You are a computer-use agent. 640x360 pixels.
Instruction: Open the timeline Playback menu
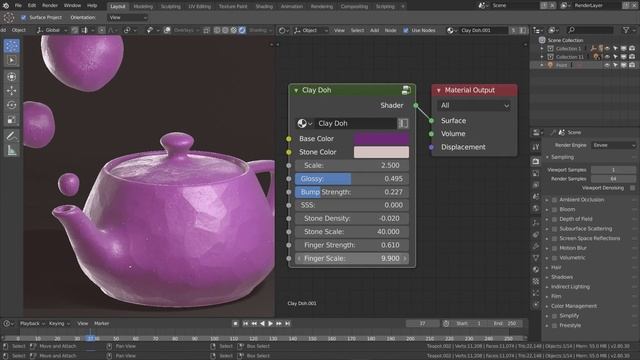click(x=32, y=323)
